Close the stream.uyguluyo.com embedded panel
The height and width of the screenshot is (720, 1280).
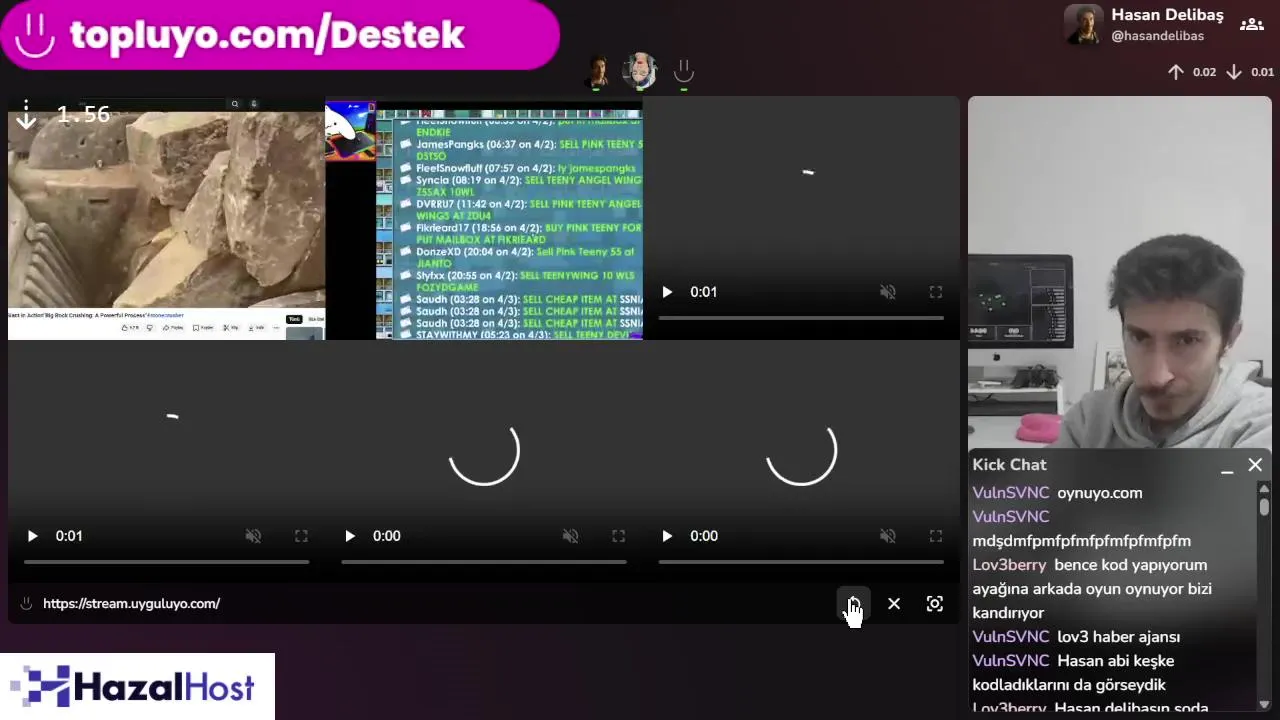click(x=894, y=604)
